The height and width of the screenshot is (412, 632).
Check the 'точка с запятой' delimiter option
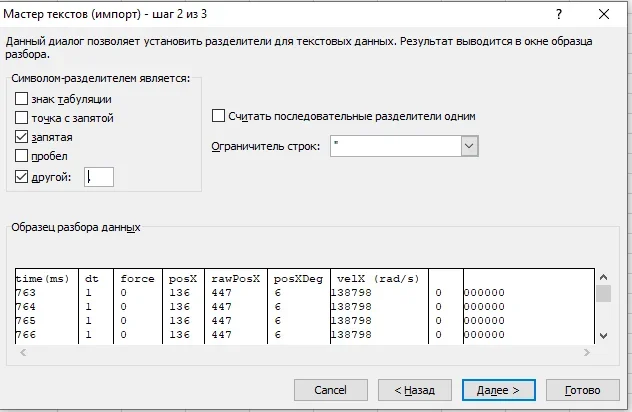(x=23, y=118)
